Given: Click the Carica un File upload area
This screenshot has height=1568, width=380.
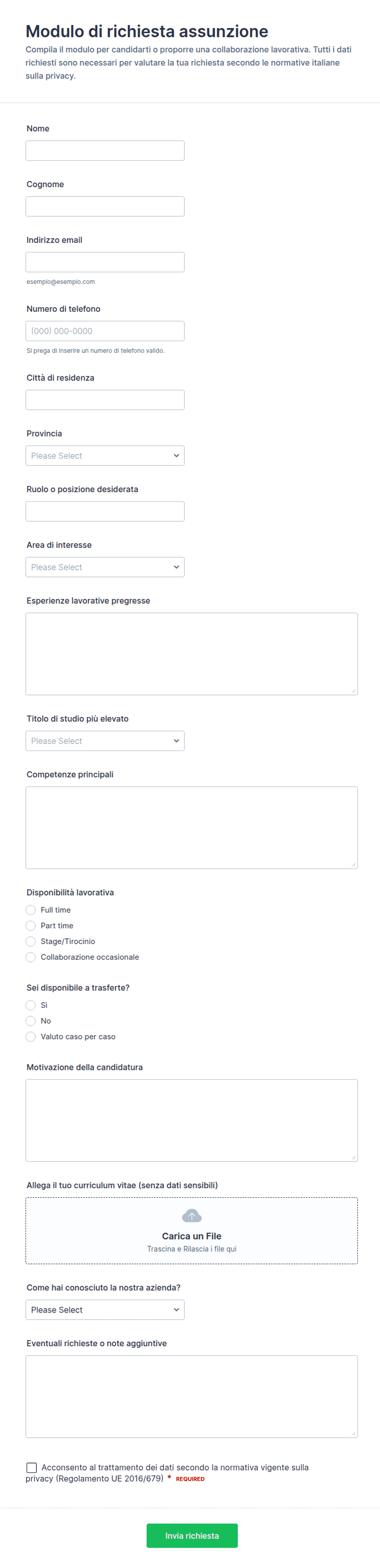Looking at the screenshot, I should (191, 1230).
